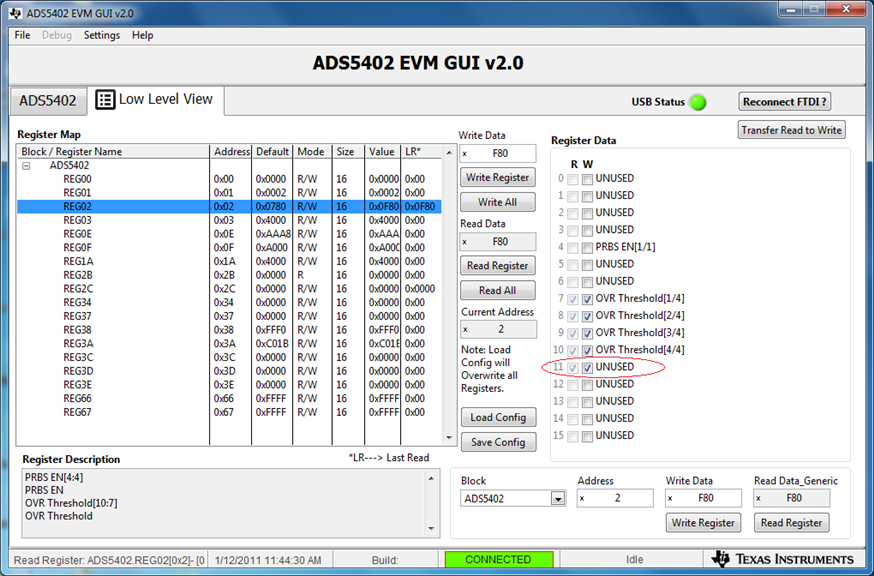Select the REG38 row
This screenshot has height=576, width=874.
click(x=229, y=330)
